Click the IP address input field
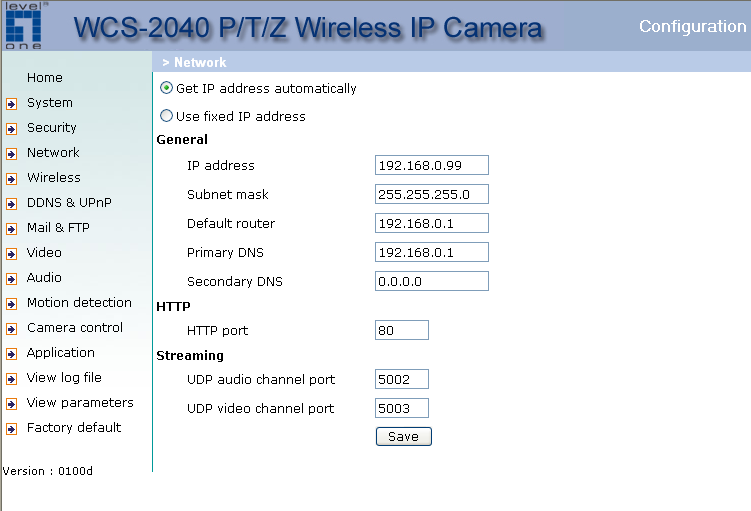This screenshot has height=511, width=751. click(432, 165)
